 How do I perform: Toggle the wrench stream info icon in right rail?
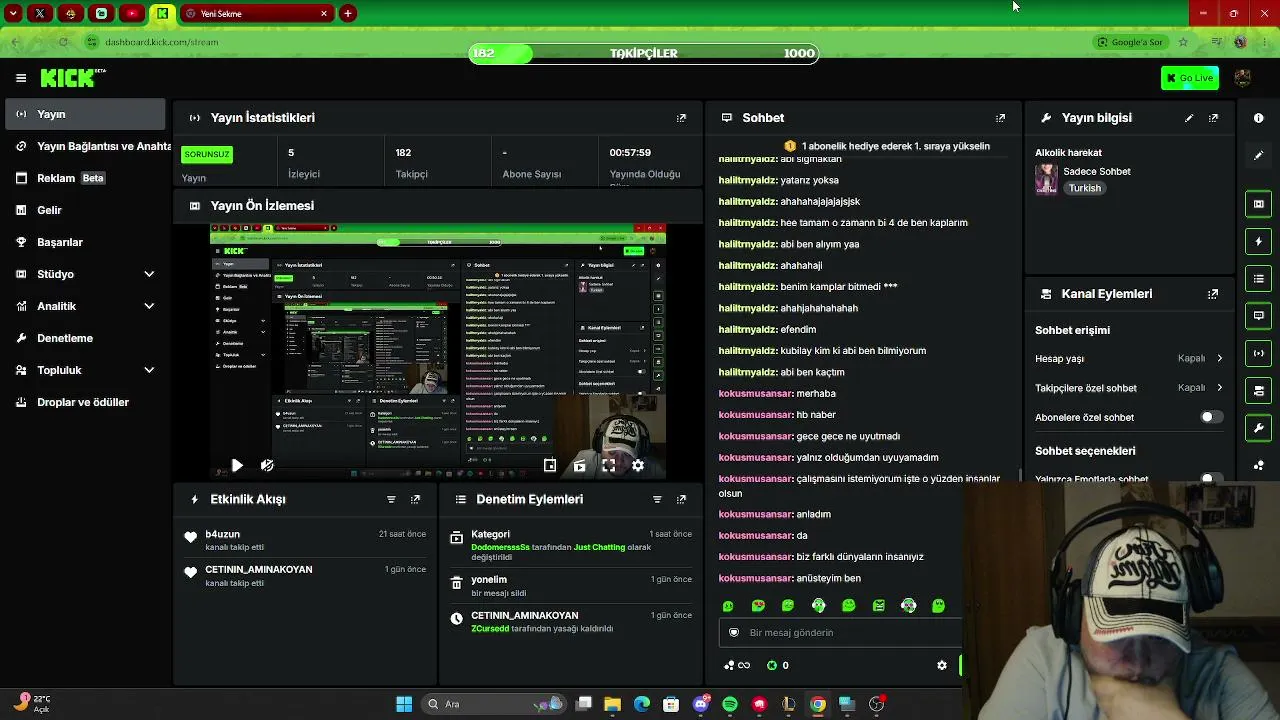pyautogui.click(x=1259, y=428)
